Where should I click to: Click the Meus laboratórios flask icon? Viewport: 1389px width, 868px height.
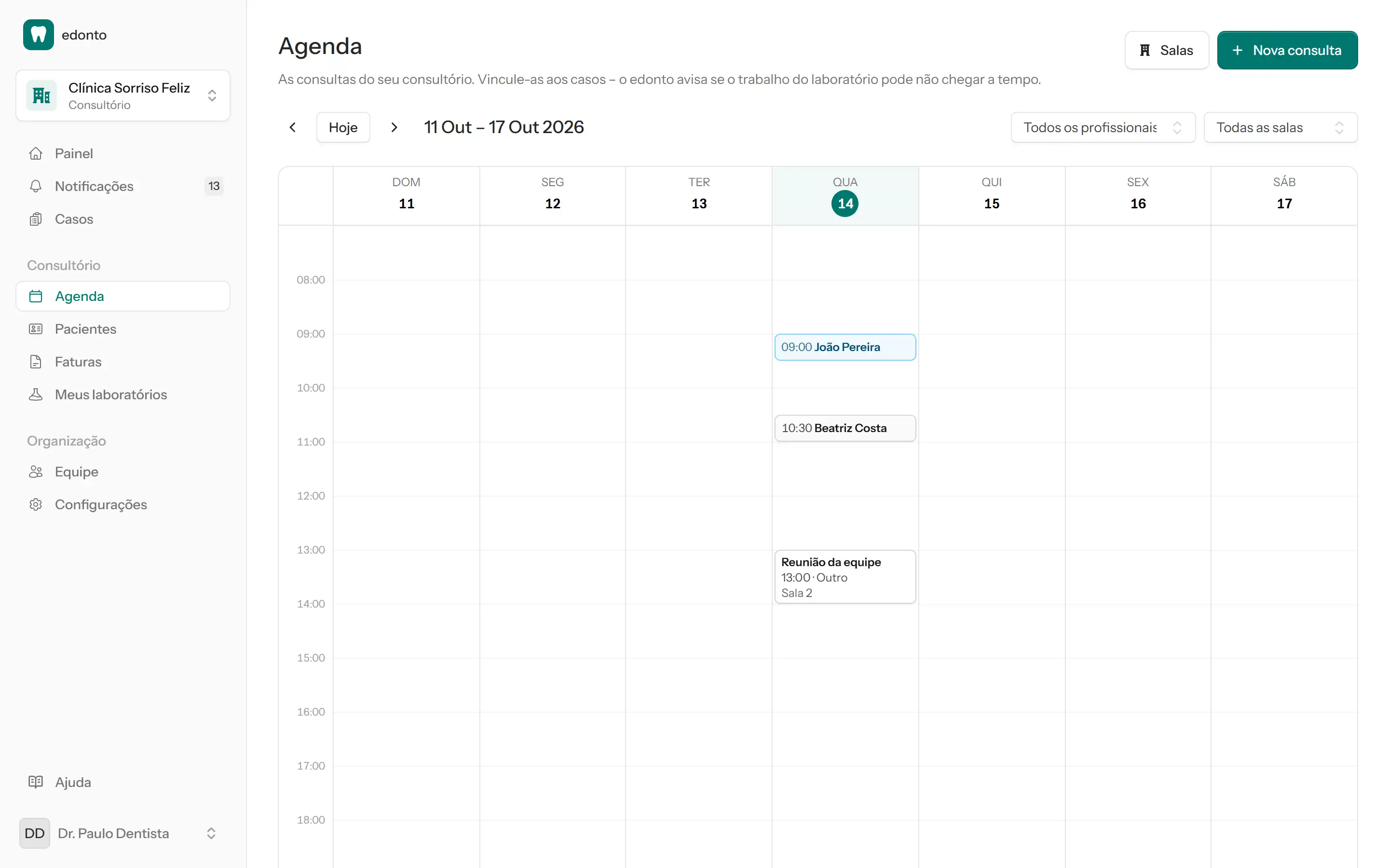36,394
